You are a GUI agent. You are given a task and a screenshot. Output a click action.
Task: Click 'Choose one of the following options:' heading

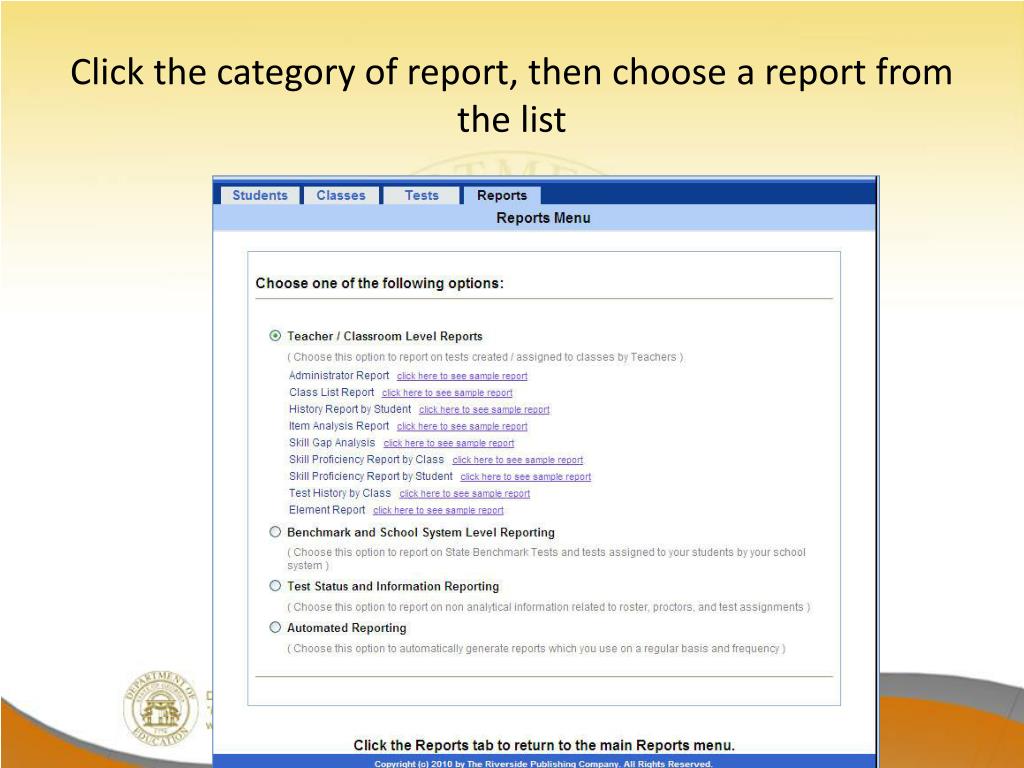coord(379,283)
